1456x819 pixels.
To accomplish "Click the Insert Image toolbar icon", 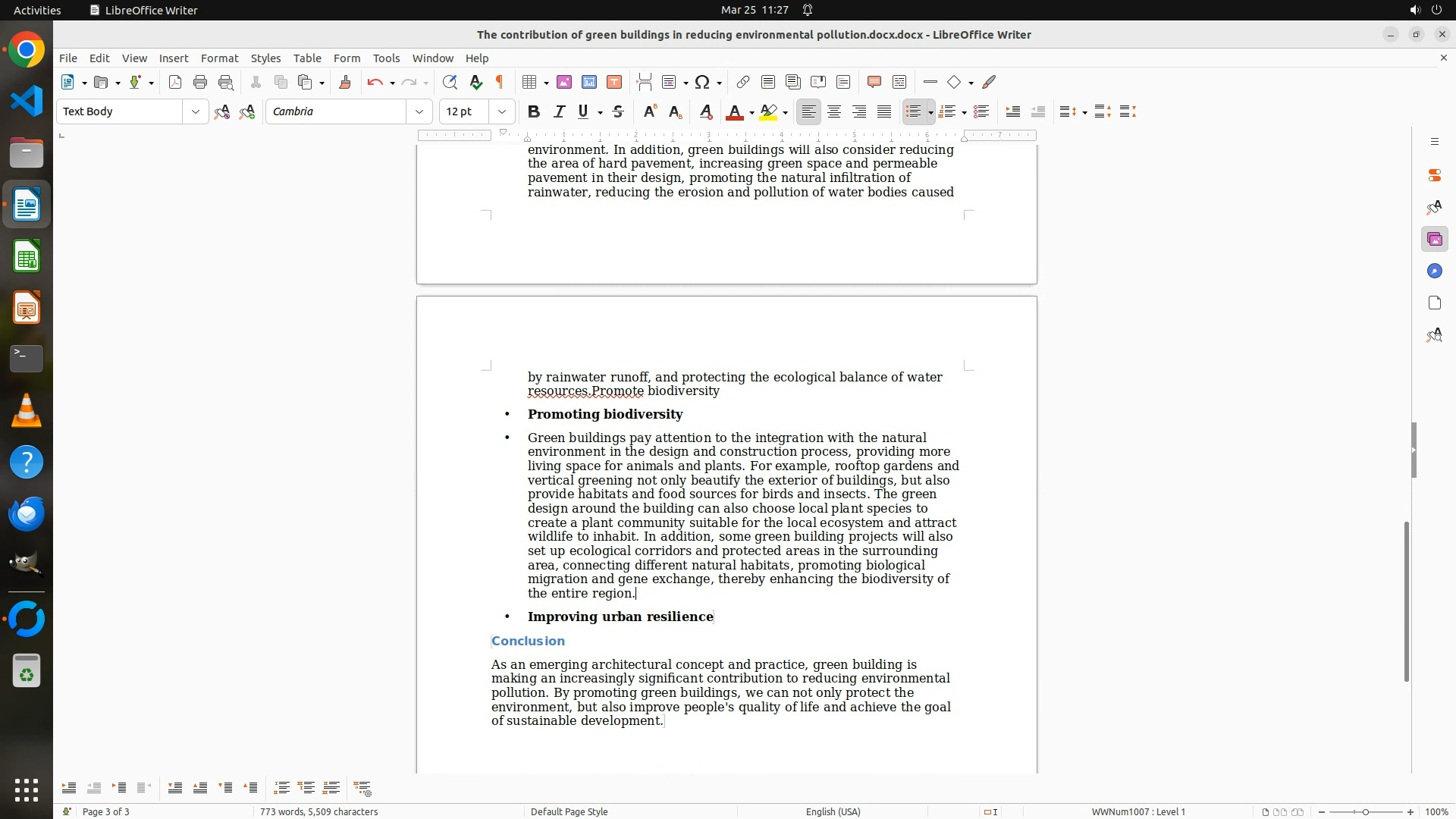I will [x=564, y=83].
